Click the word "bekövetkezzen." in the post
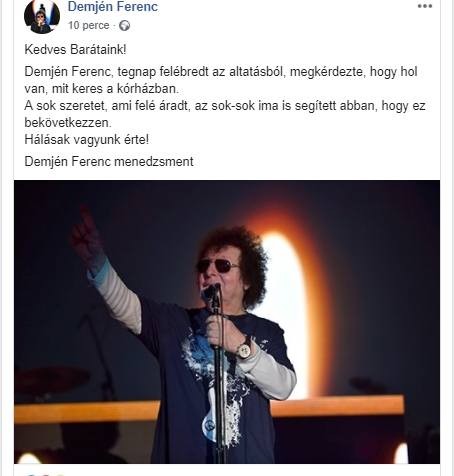This screenshot has width=454, height=476. pyautogui.click(x=68, y=122)
